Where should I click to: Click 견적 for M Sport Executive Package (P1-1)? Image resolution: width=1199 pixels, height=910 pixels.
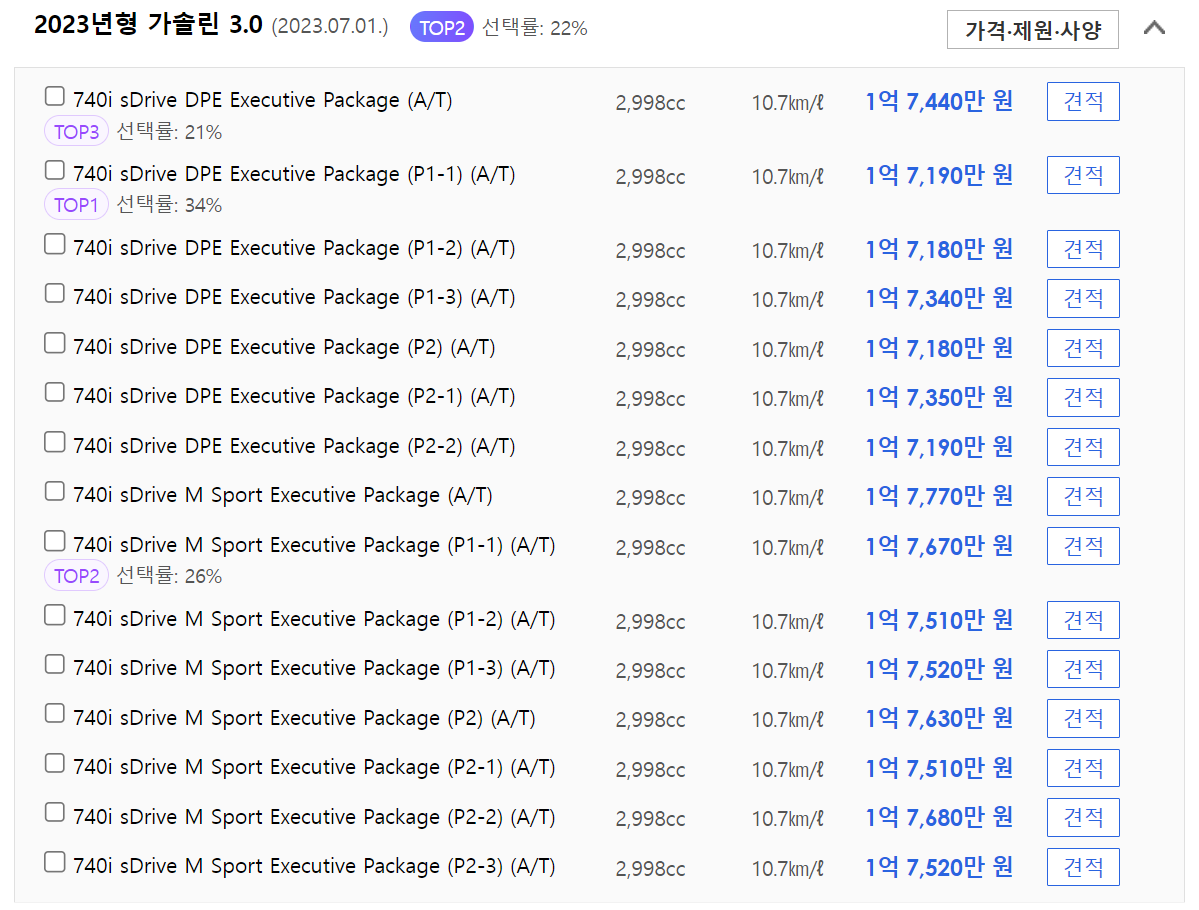coord(1083,546)
